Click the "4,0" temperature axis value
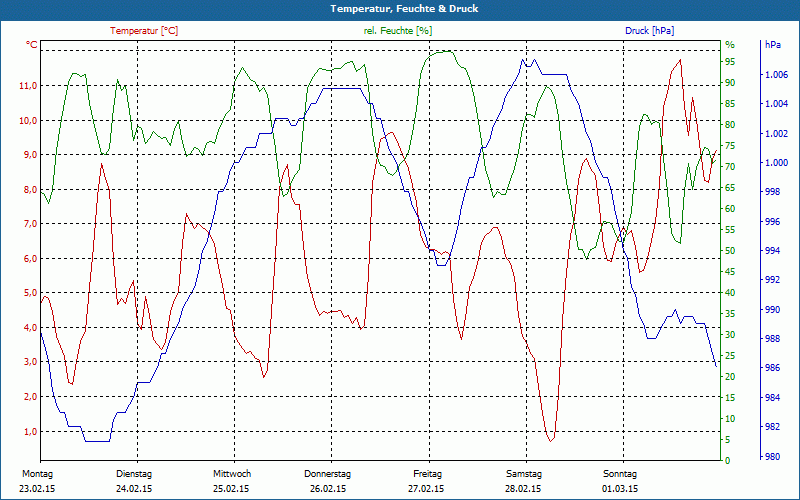800x500 pixels. pyautogui.click(x=30, y=327)
